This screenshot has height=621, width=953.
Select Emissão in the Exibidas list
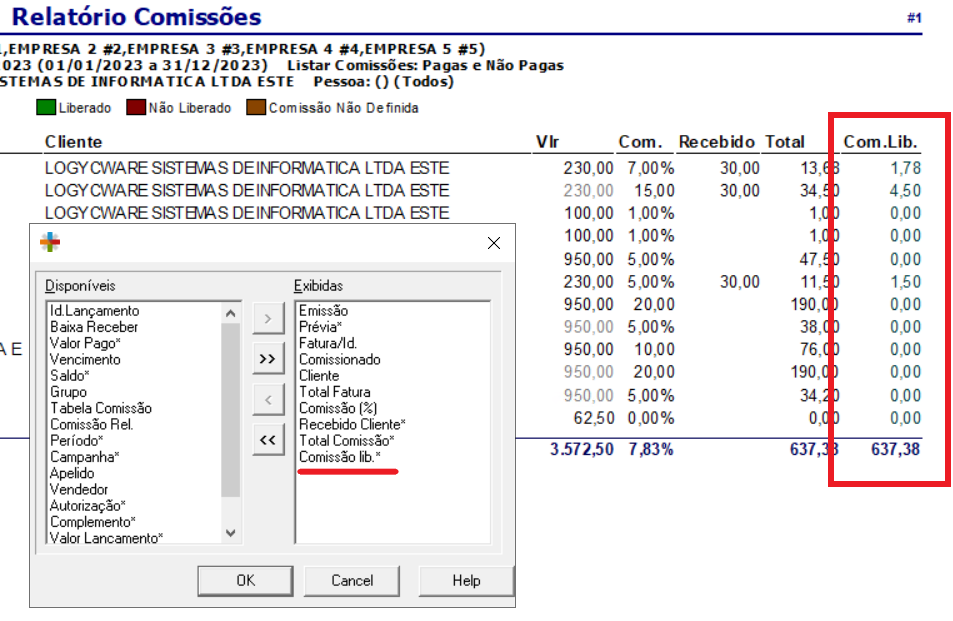coord(323,311)
